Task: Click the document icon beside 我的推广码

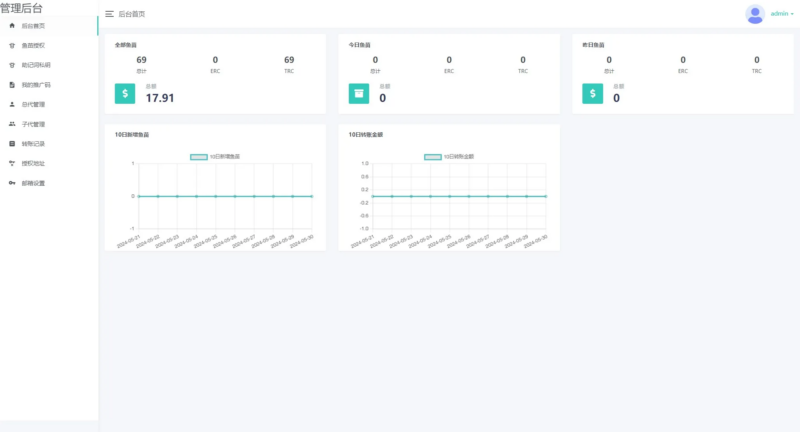Action: coord(11,85)
